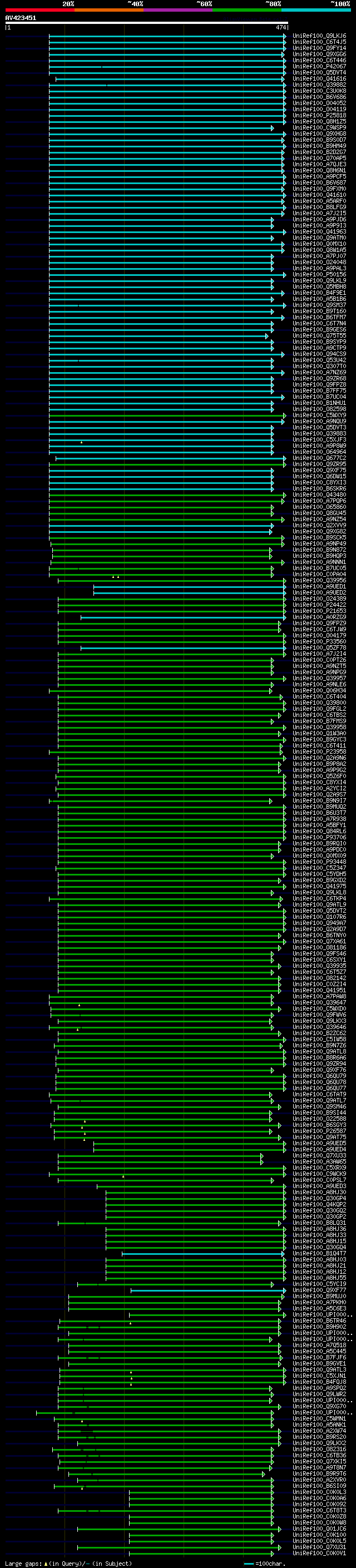The width and height of the screenshot is (356, 1568).
Task: Click the white query sequence bar
Action: [147, 23]
